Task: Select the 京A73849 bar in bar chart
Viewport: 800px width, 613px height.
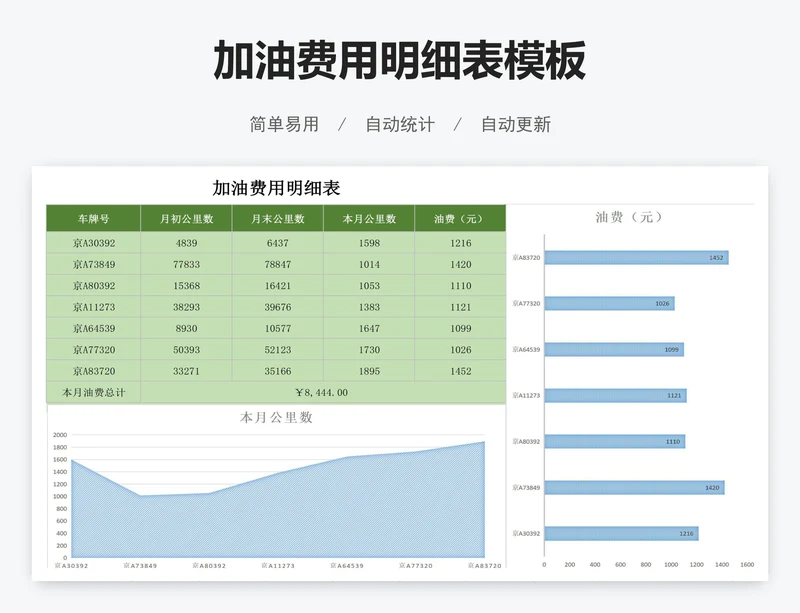Action: (x=634, y=487)
